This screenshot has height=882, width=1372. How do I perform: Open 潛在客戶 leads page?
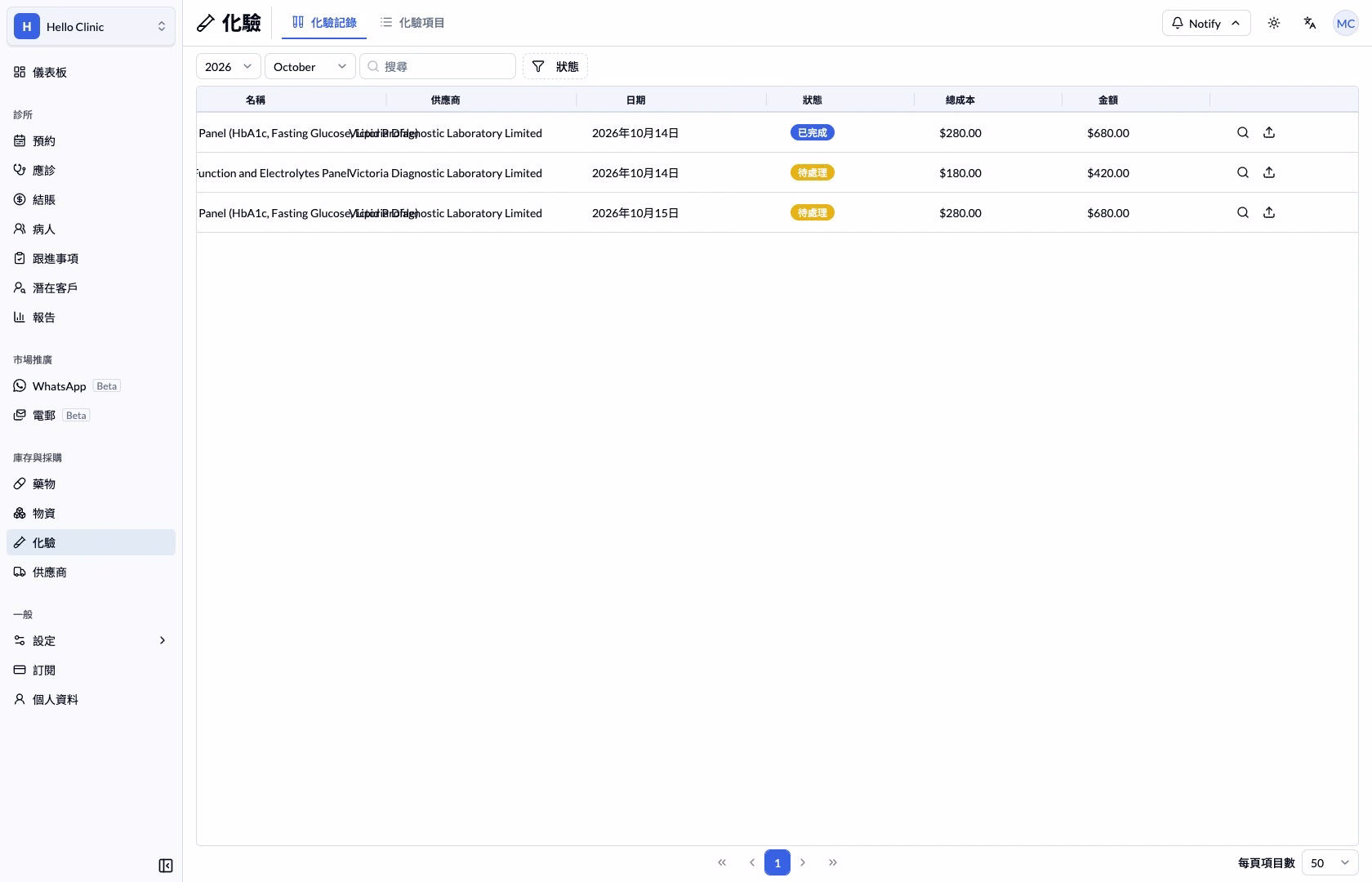click(x=91, y=287)
